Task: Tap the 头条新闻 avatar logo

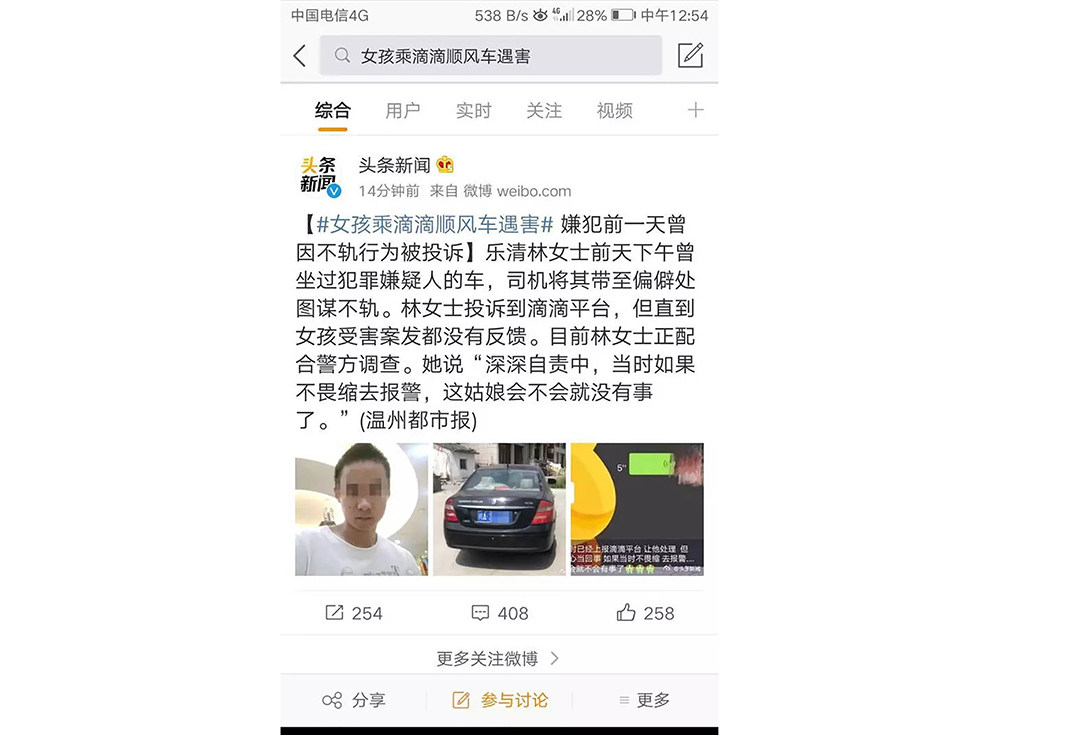Action: [320, 176]
